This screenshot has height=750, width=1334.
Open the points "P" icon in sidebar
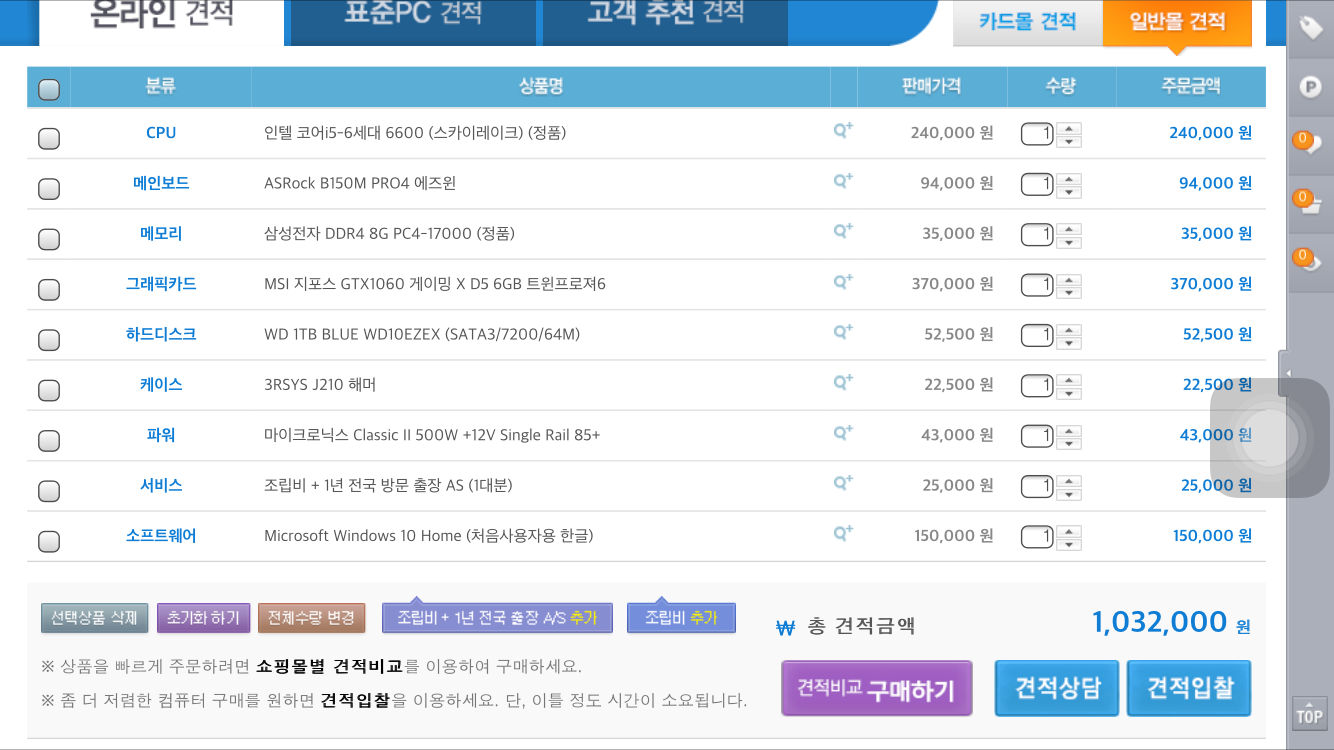point(1310,86)
